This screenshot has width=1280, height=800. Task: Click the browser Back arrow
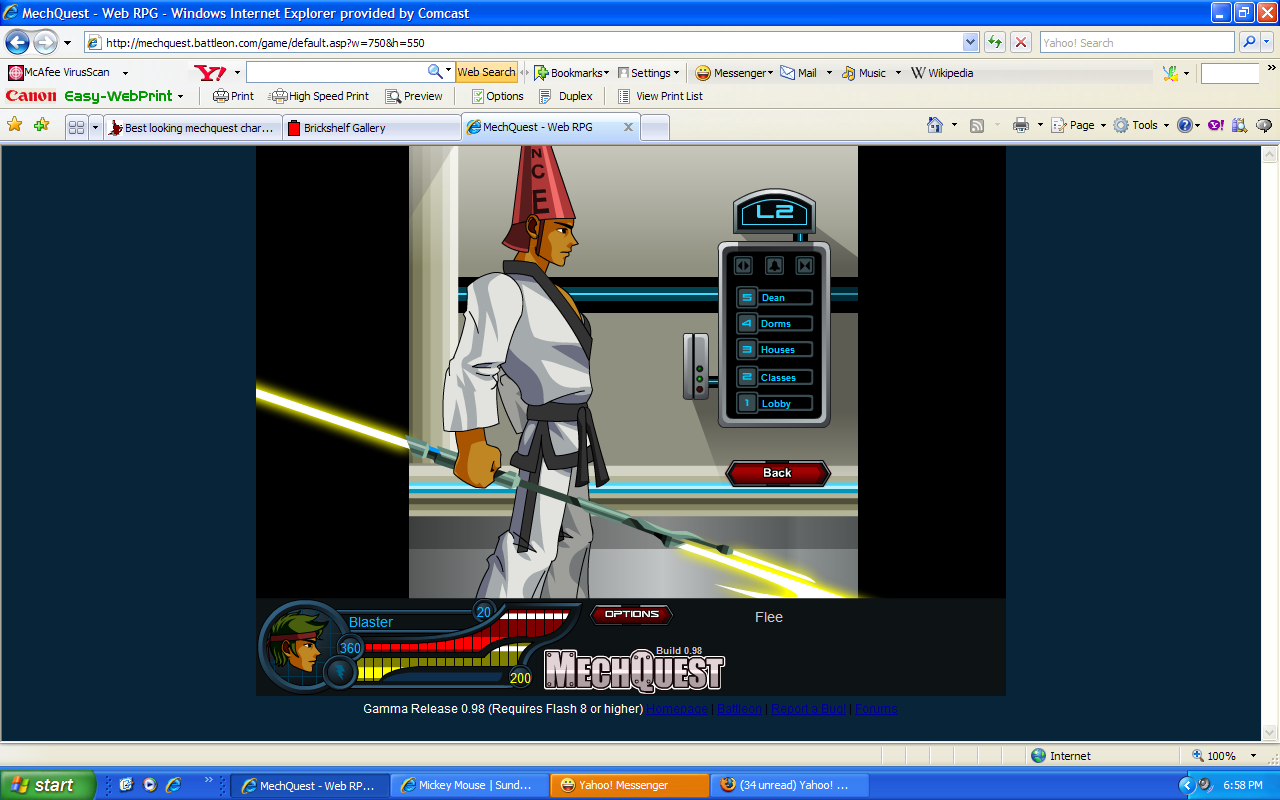pyautogui.click(x=17, y=42)
